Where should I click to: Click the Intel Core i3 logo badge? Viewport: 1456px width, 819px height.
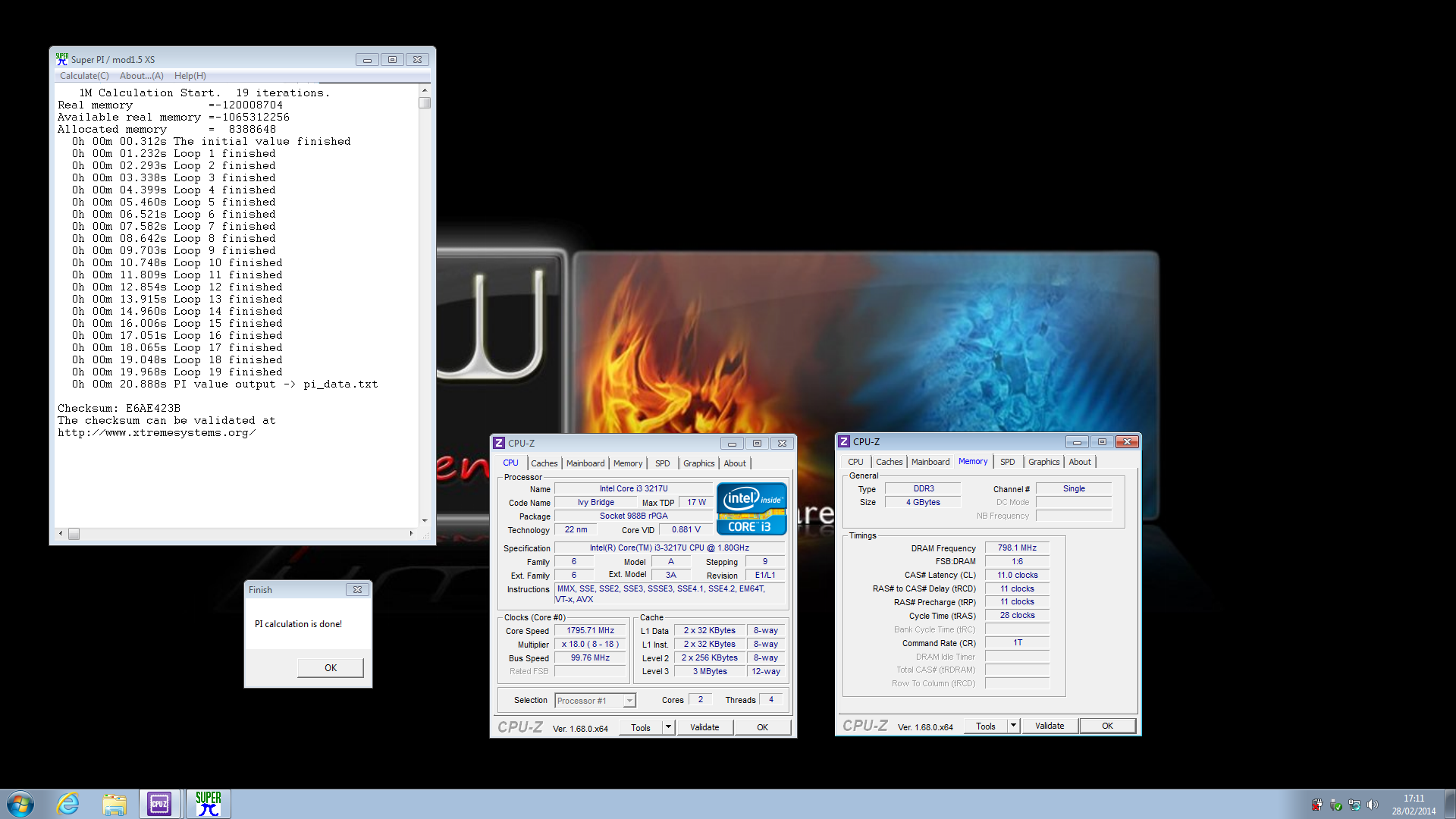tap(752, 509)
